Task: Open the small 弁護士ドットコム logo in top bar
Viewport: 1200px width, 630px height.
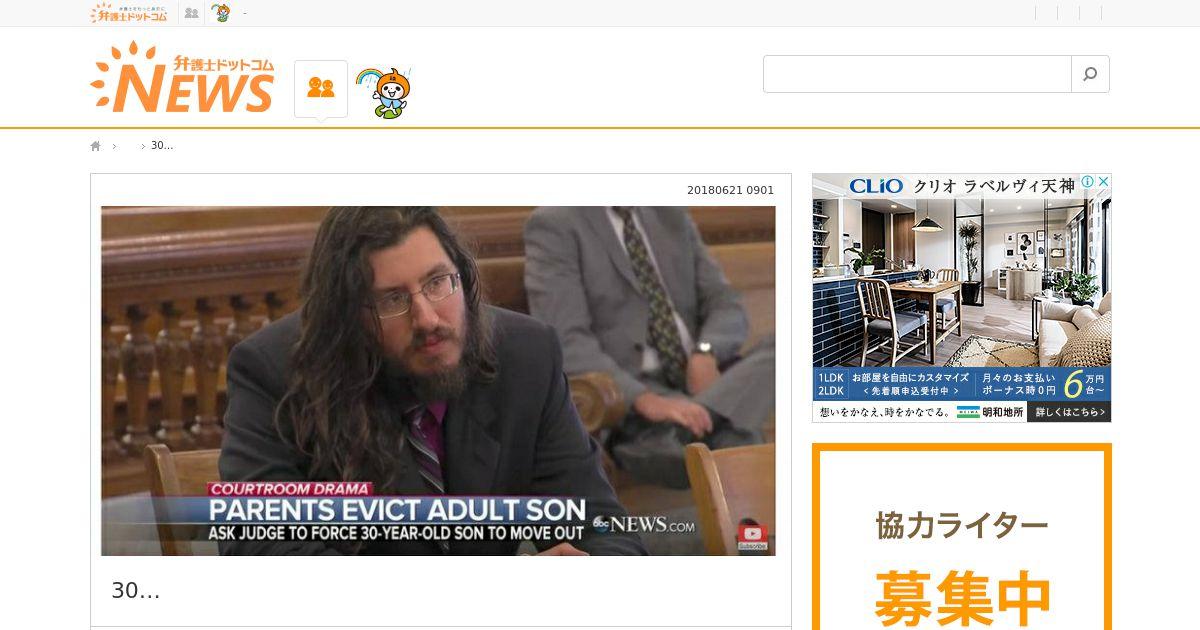Action: tap(129, 13)
